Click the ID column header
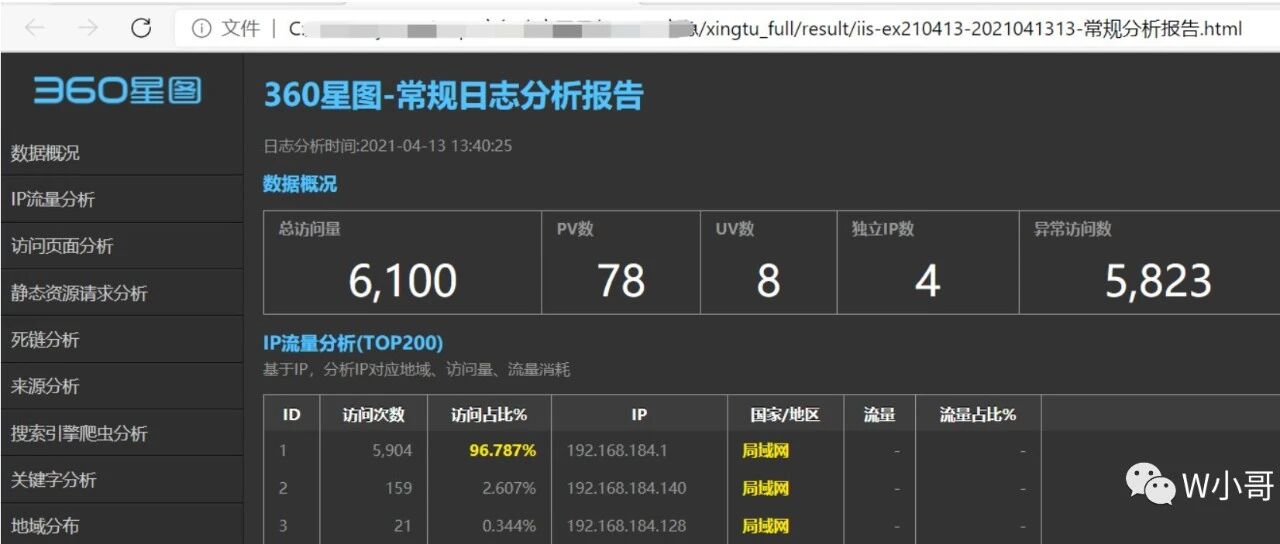Screen dimensions: 1280x544 coord(292,414)
